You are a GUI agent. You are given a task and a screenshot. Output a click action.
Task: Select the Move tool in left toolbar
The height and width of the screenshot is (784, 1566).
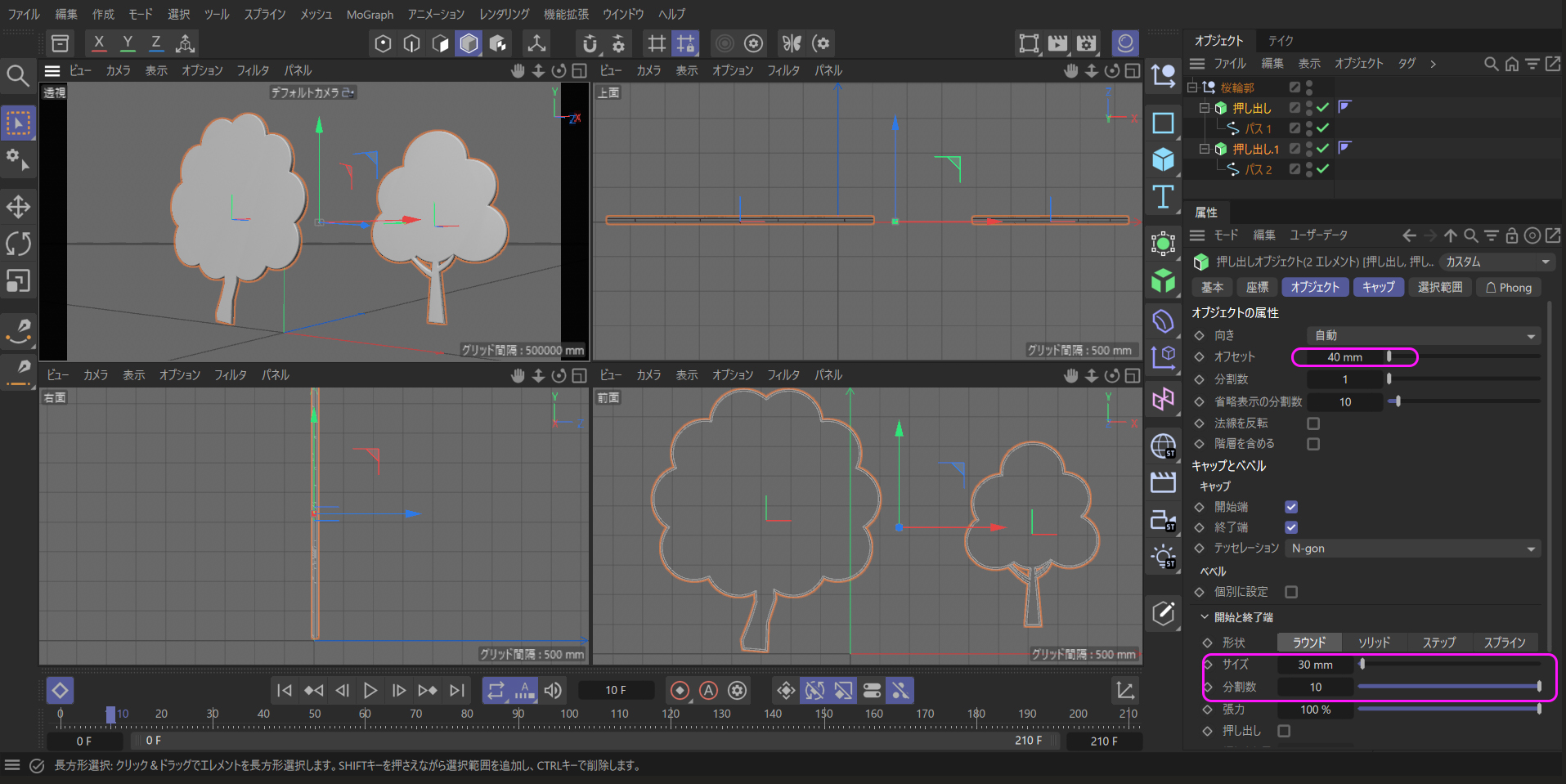pyautogui.click(x=18, y=207)
